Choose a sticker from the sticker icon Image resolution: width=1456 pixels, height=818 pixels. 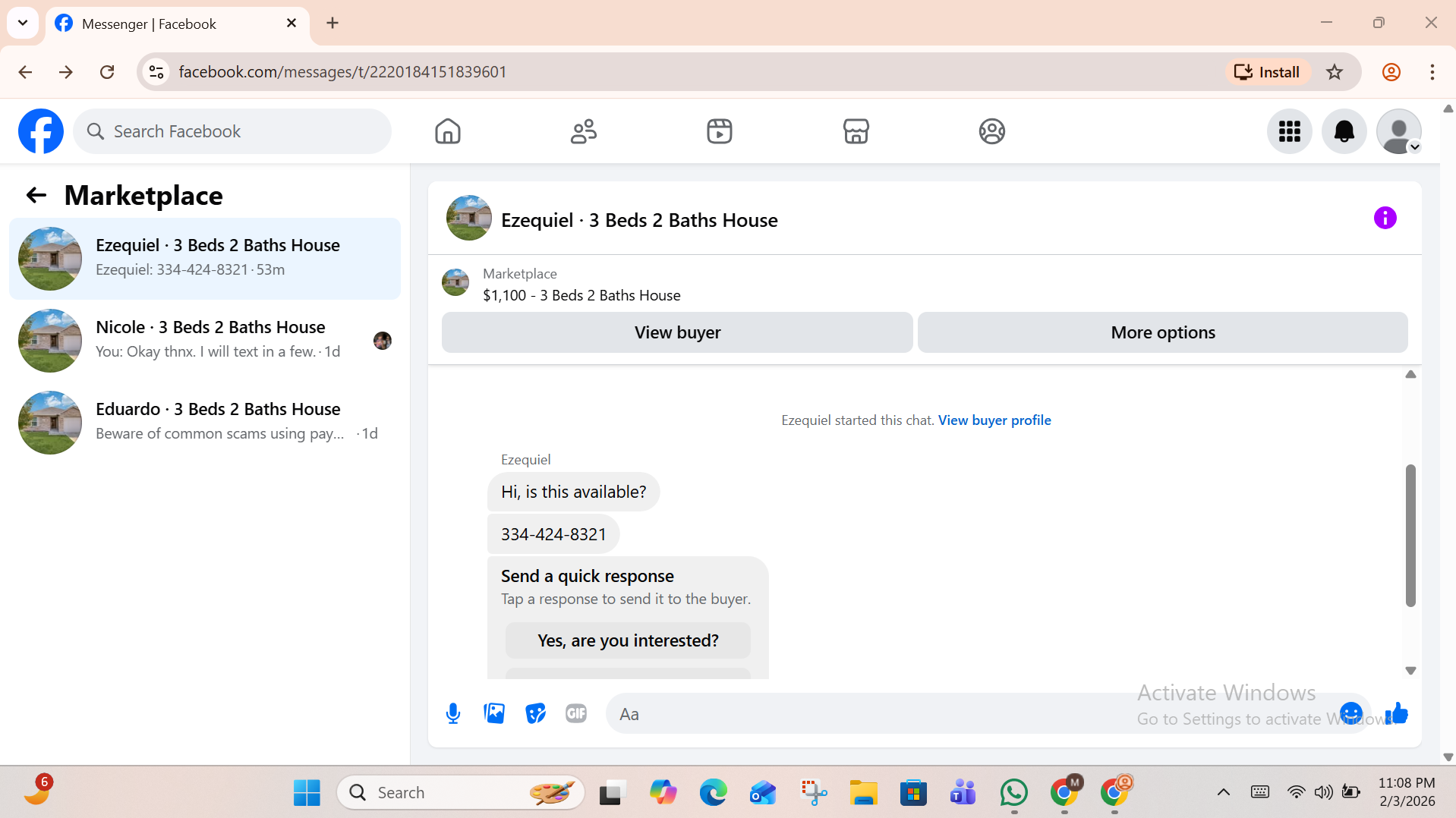[535, 713]
